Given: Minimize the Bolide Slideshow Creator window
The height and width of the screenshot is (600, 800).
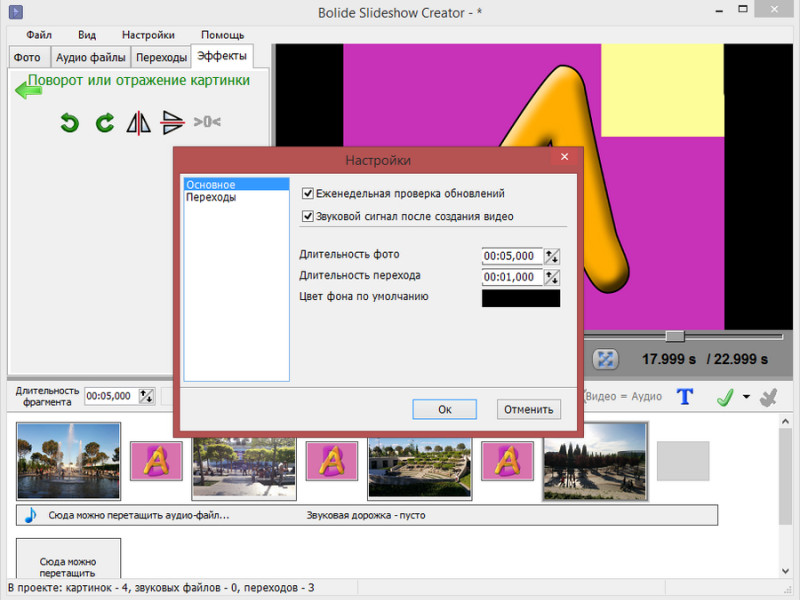Looking at the screenshot, I should [719, 10].
